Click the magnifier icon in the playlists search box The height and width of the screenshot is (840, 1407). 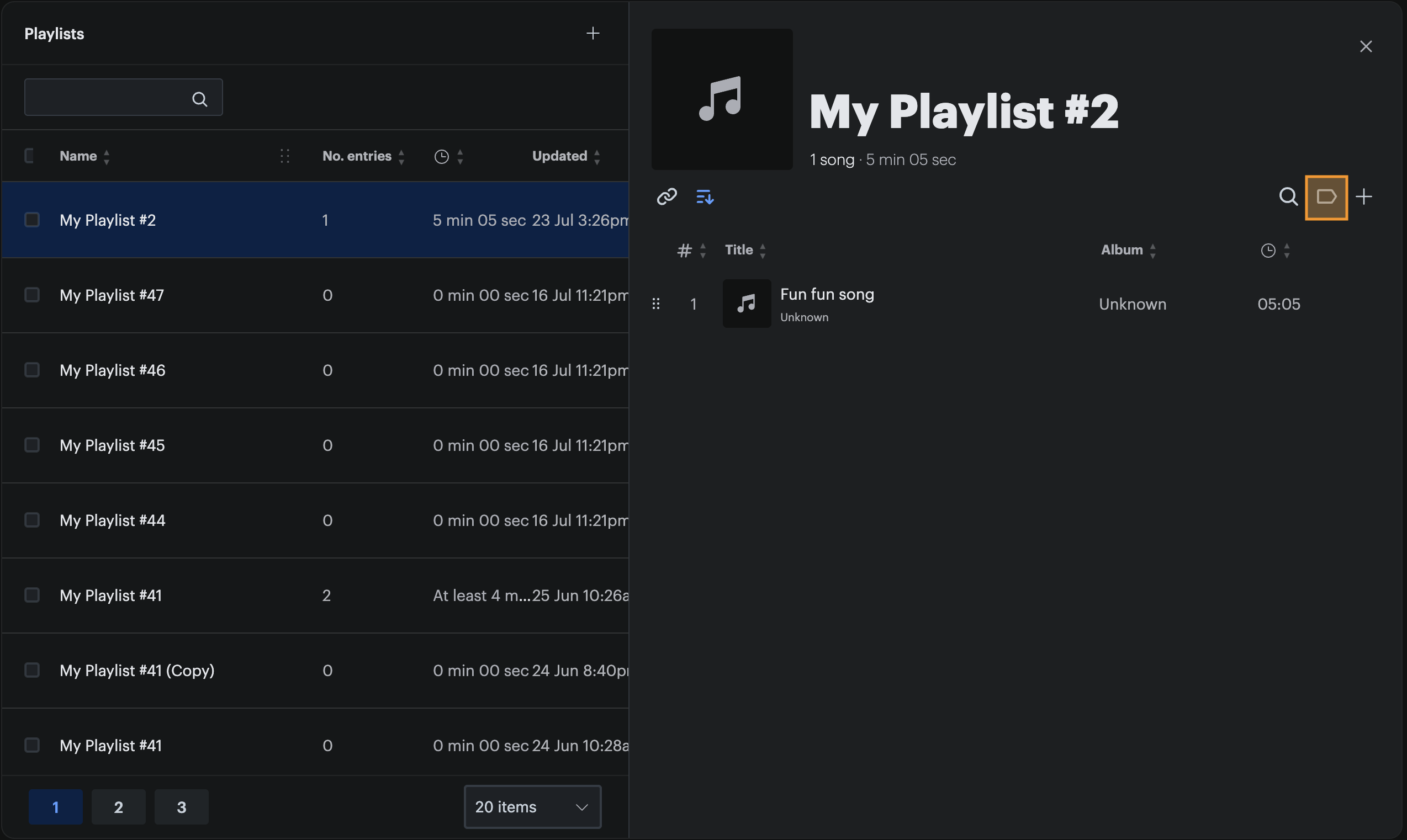pos(199,99)
